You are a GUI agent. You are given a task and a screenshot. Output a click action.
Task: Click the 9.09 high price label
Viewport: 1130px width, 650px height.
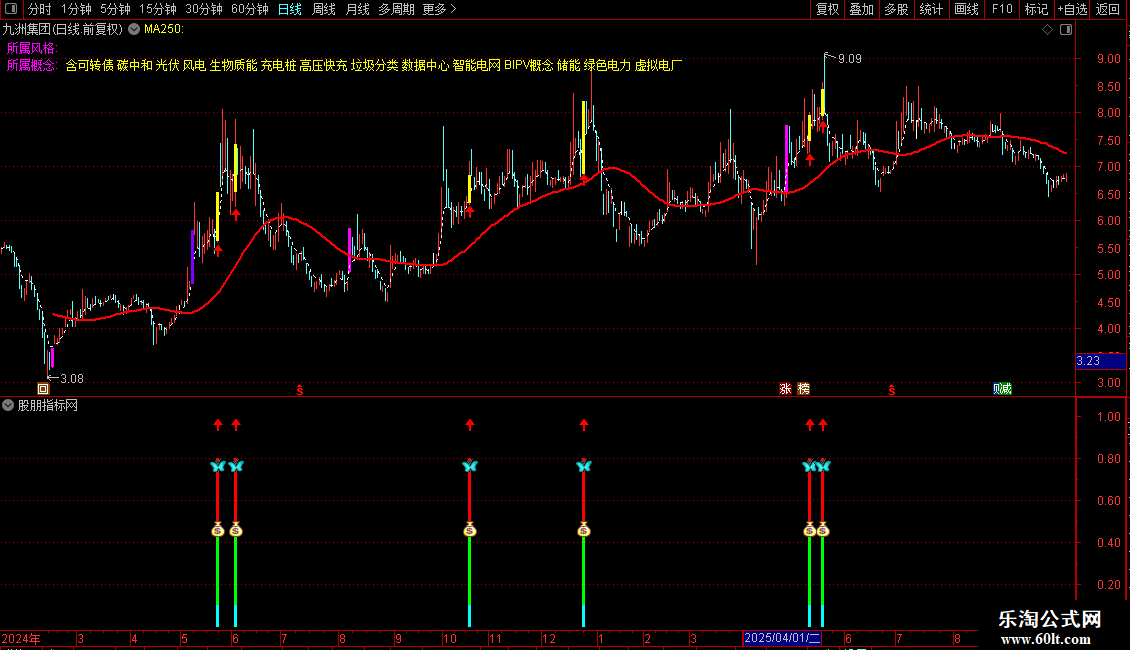850,58
